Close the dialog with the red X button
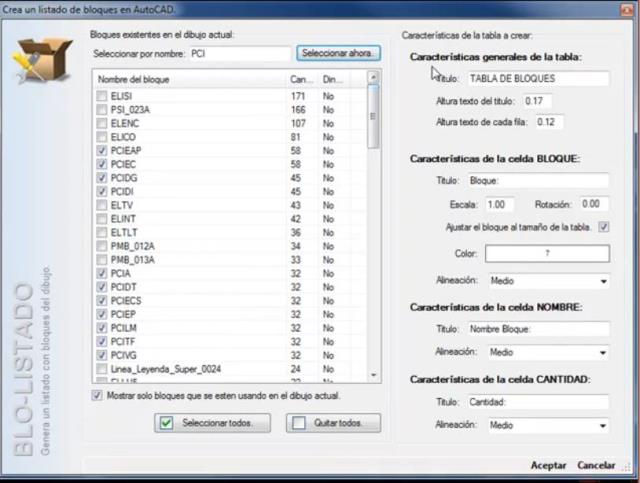The height and width of the screenshot is (483, 640). 627,9
